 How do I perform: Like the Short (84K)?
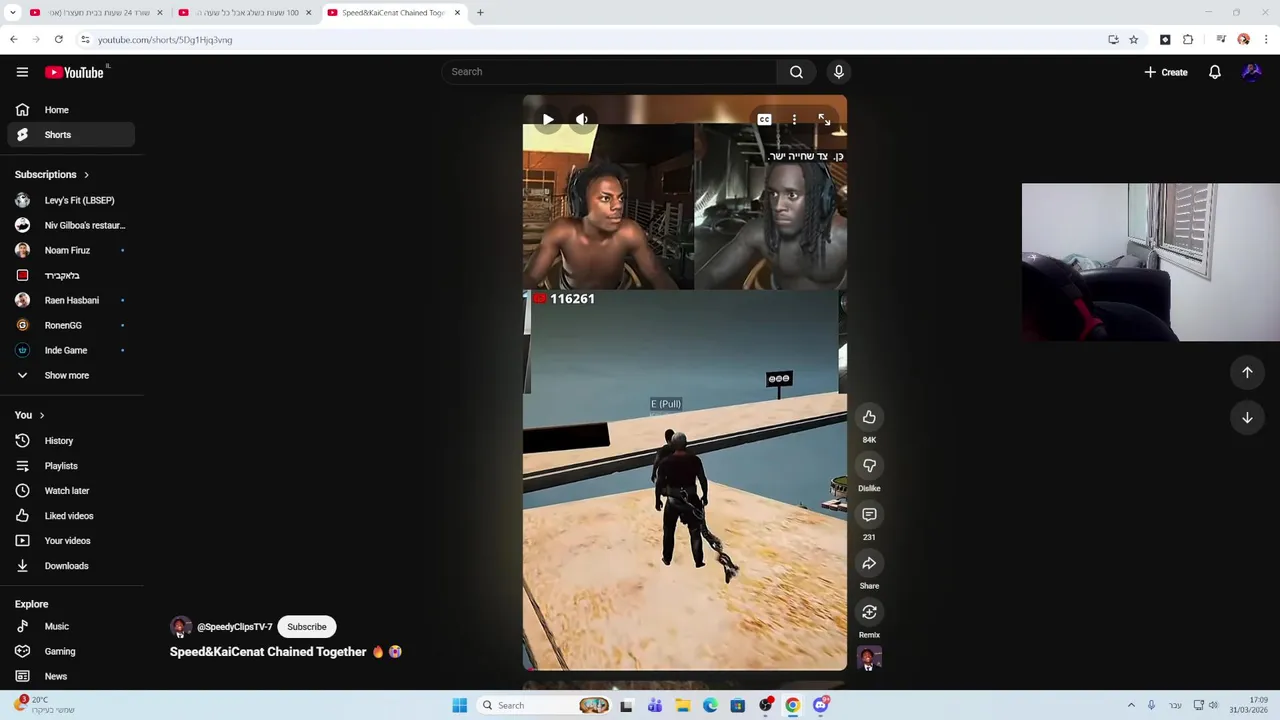[x=869, y=417]
